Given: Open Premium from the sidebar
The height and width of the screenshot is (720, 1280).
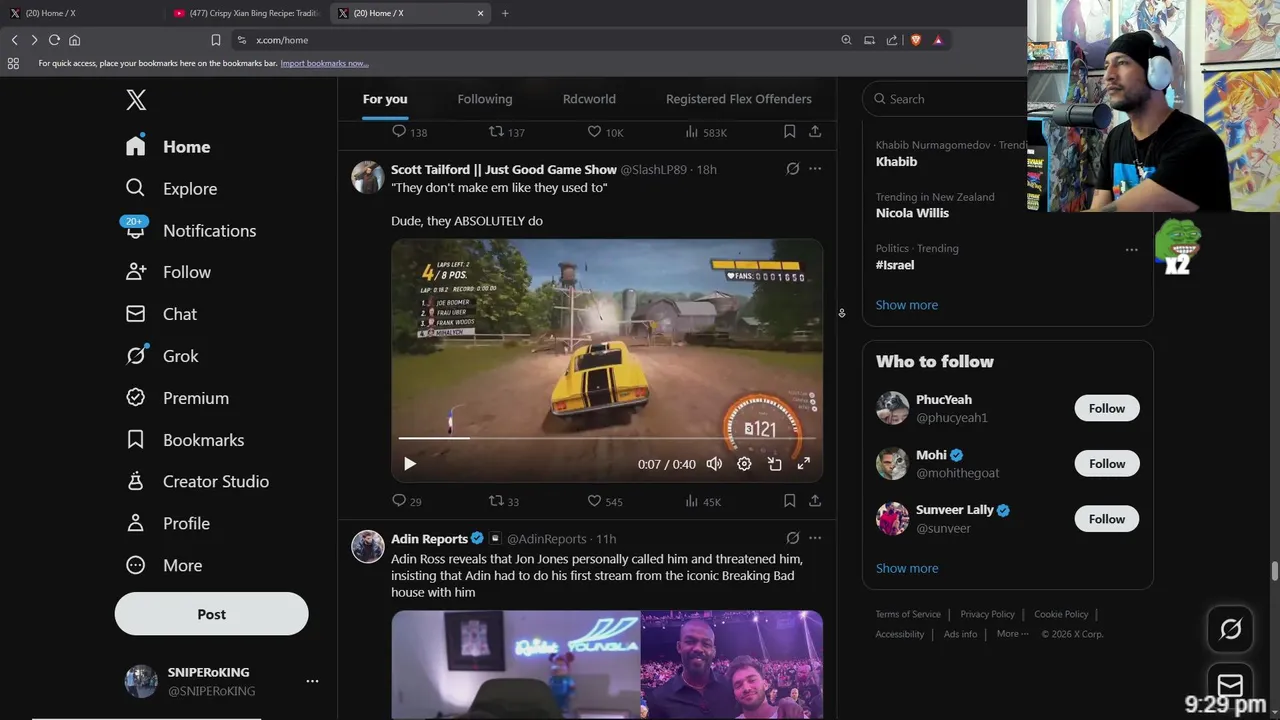Looking at the screenshot, I should (177, 398).
